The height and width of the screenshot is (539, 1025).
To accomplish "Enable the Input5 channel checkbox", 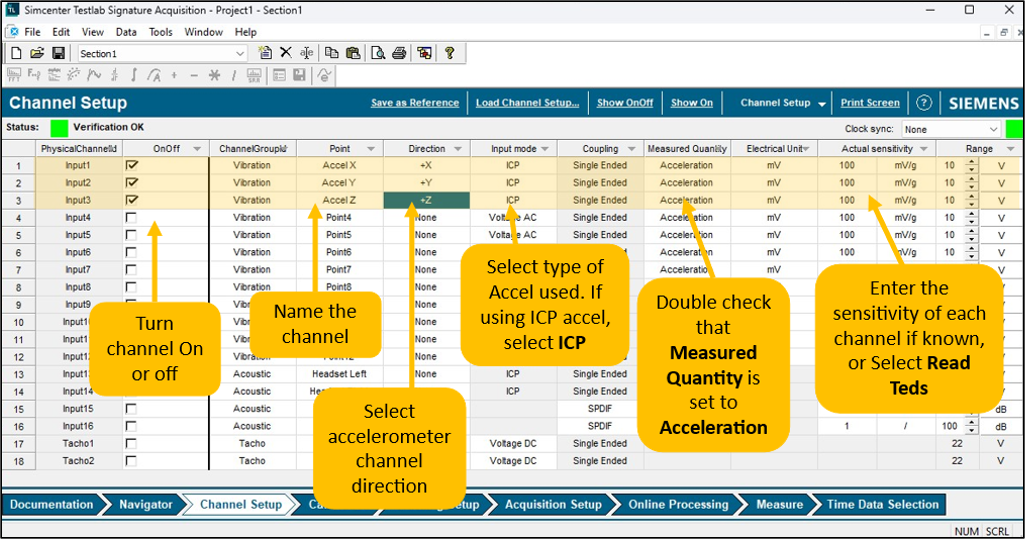I will coord(131,235).
